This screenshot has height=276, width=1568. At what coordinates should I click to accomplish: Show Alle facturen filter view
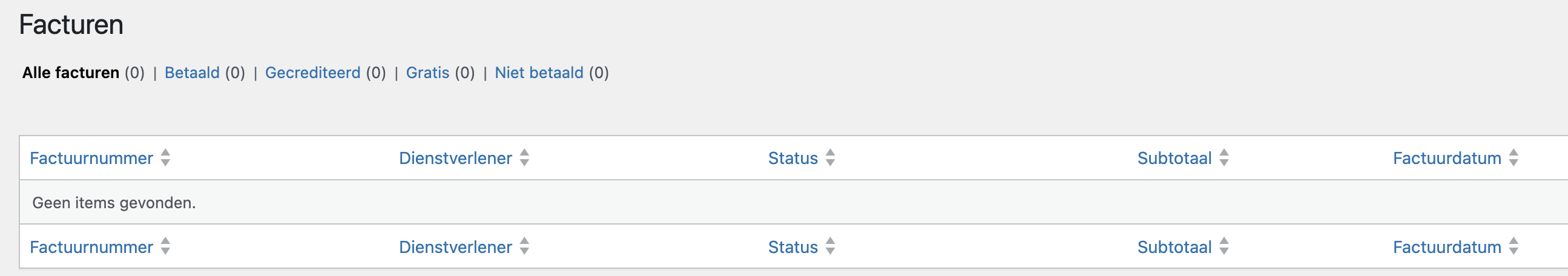click(71, 73)
